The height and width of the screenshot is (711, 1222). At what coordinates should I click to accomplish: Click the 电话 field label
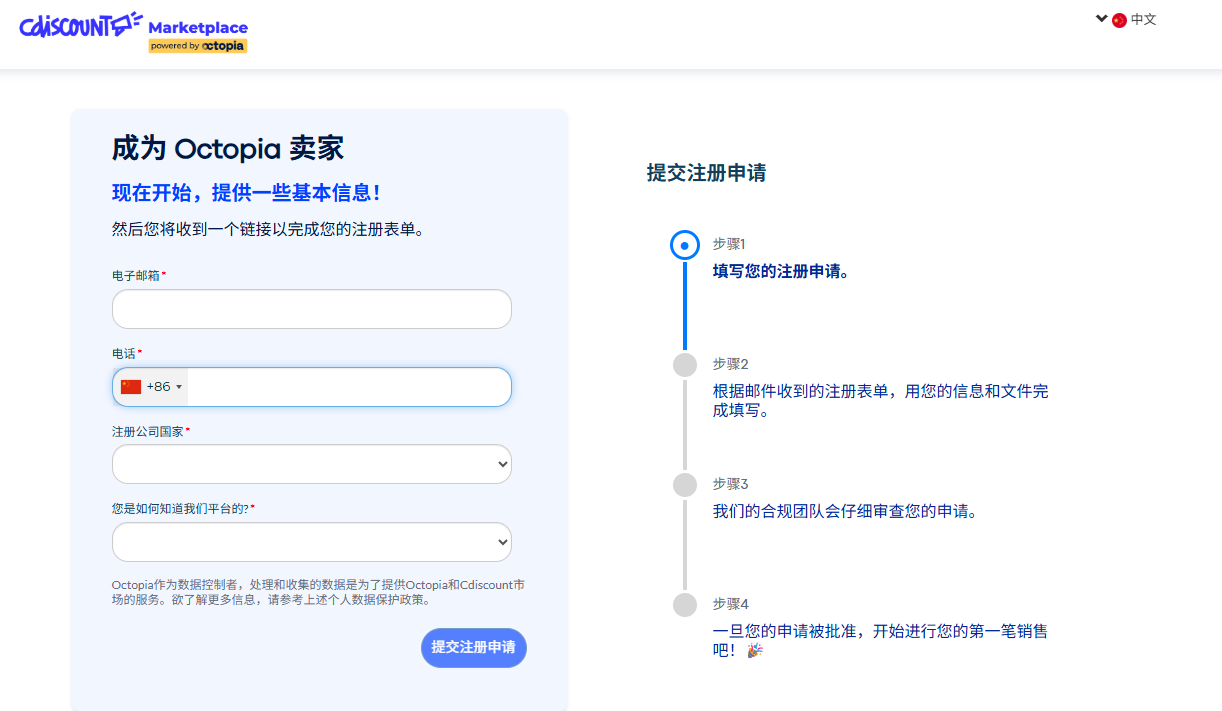pyautogui.click(x=124, y=353)
